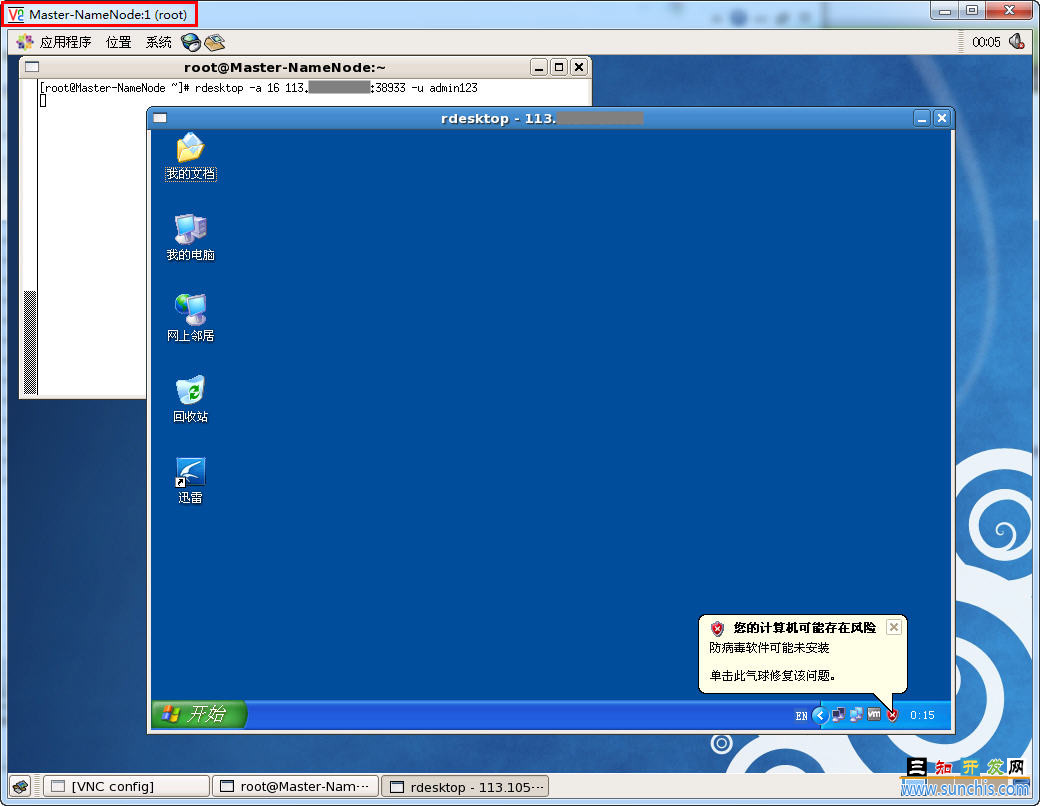The height and width of the screenshot is (806, 1040).
Task: Click the terminal left scrollbar thumb
Action: [30, 342]
